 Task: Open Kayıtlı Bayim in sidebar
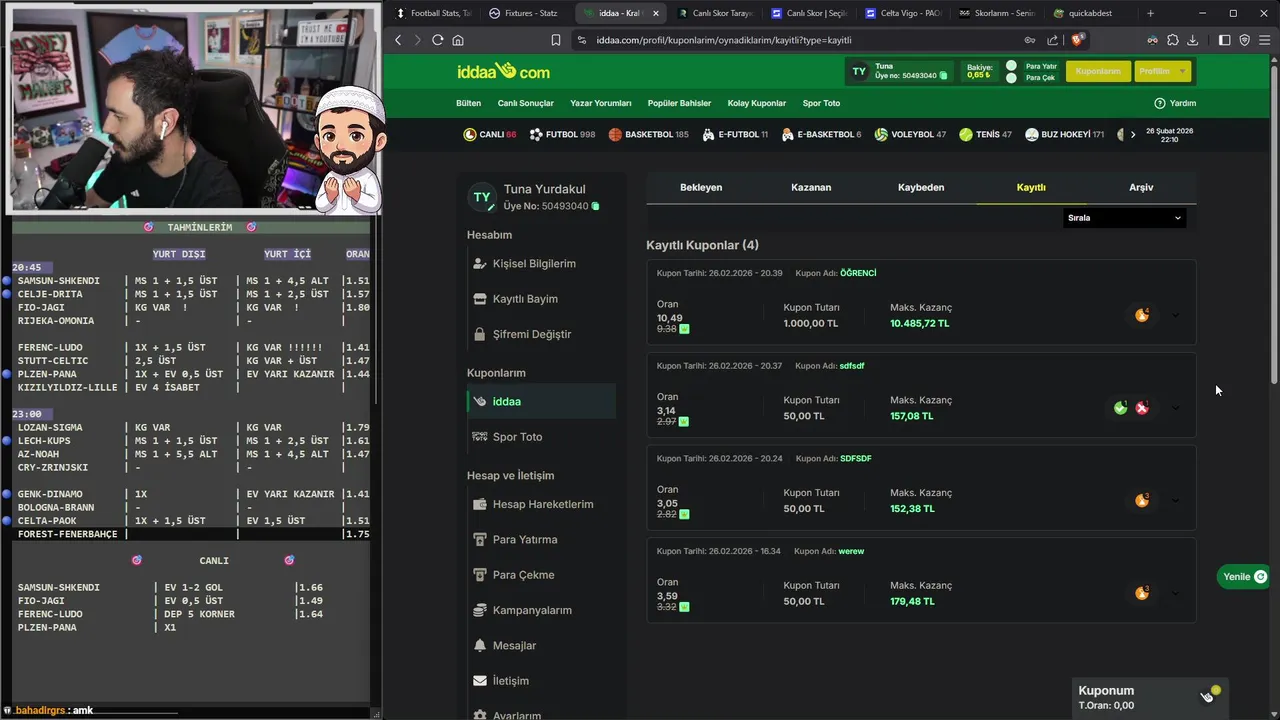(525, 299)
